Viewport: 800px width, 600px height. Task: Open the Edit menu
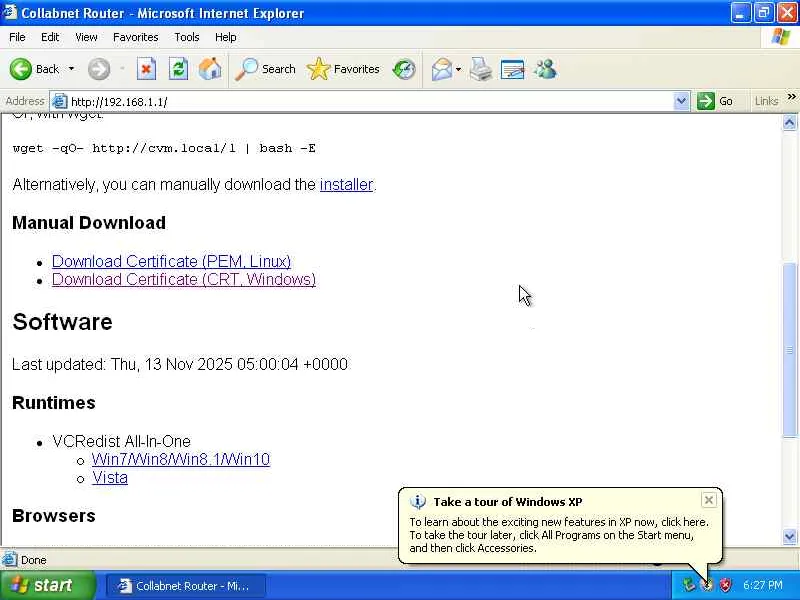coord(49,37)
